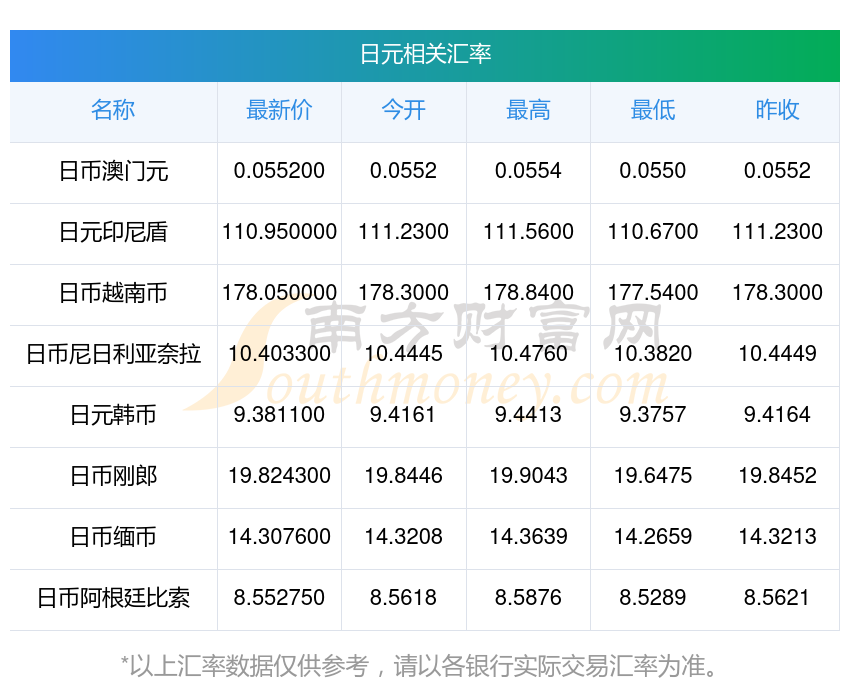Click latest price 9.381100
850x698 pixels.
(x=279, y=415)
